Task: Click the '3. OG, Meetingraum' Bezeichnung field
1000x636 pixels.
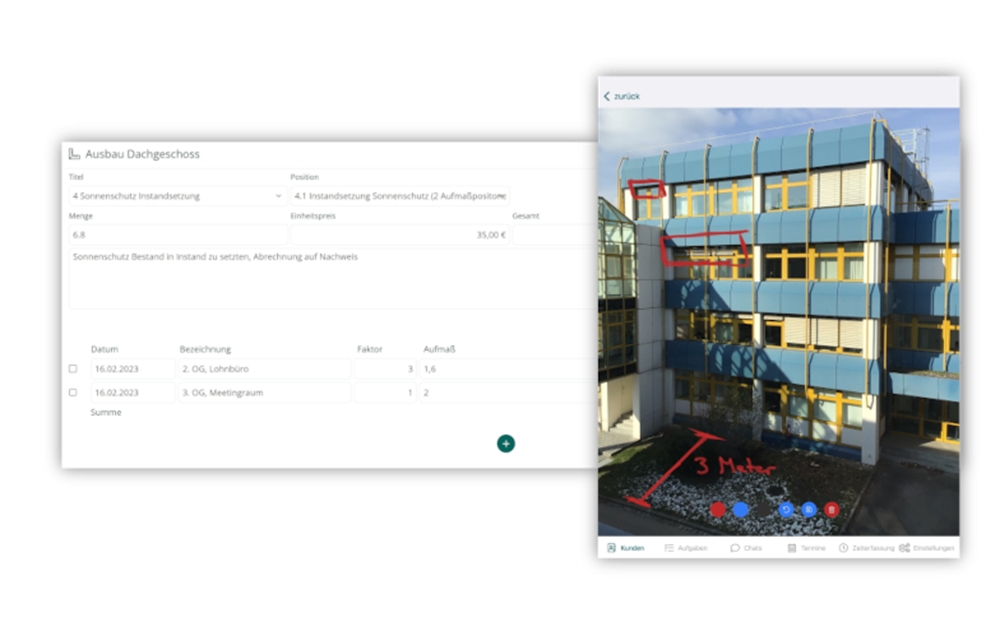Action: (264, 392)
